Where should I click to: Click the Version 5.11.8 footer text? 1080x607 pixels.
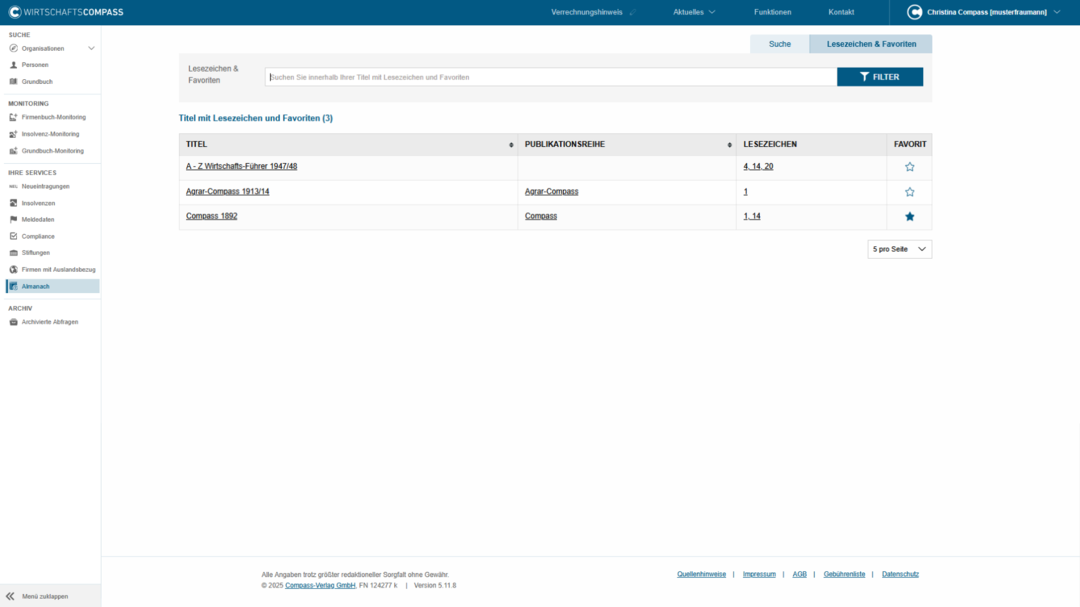[x=435, y=585]
